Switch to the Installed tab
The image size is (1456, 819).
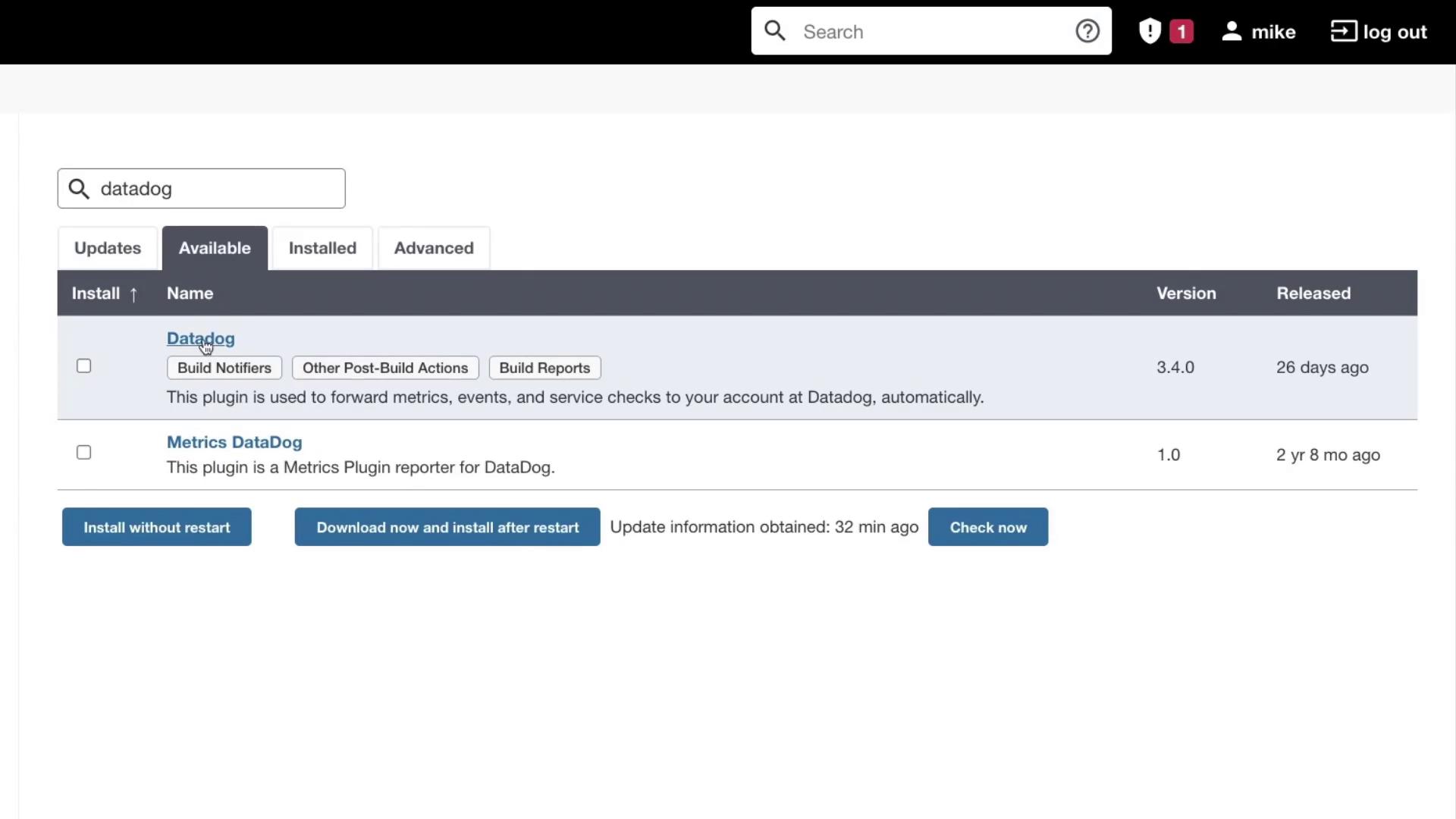322,248
